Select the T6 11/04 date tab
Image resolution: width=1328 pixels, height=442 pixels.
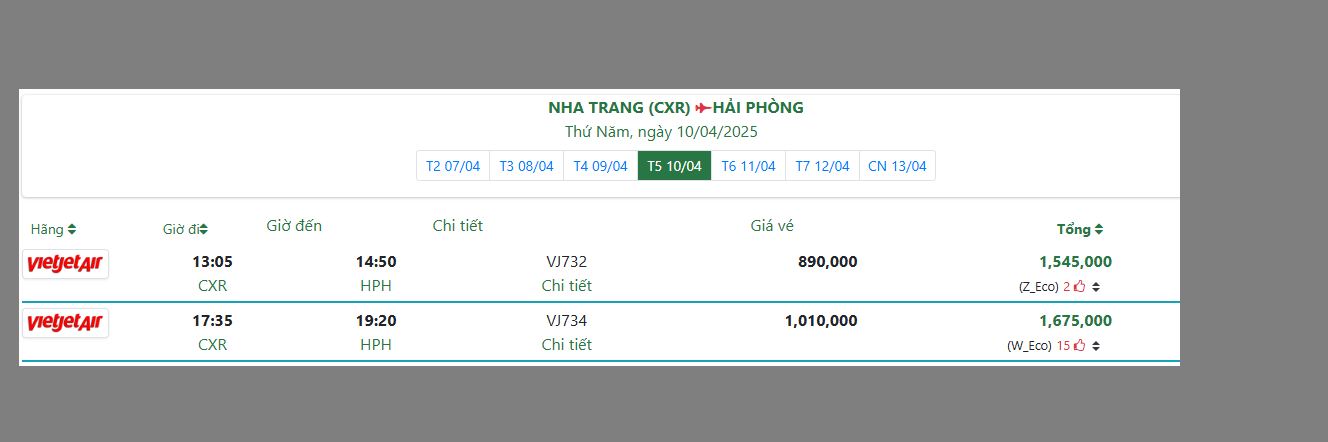pyautogui.click(x=748, y=166)
